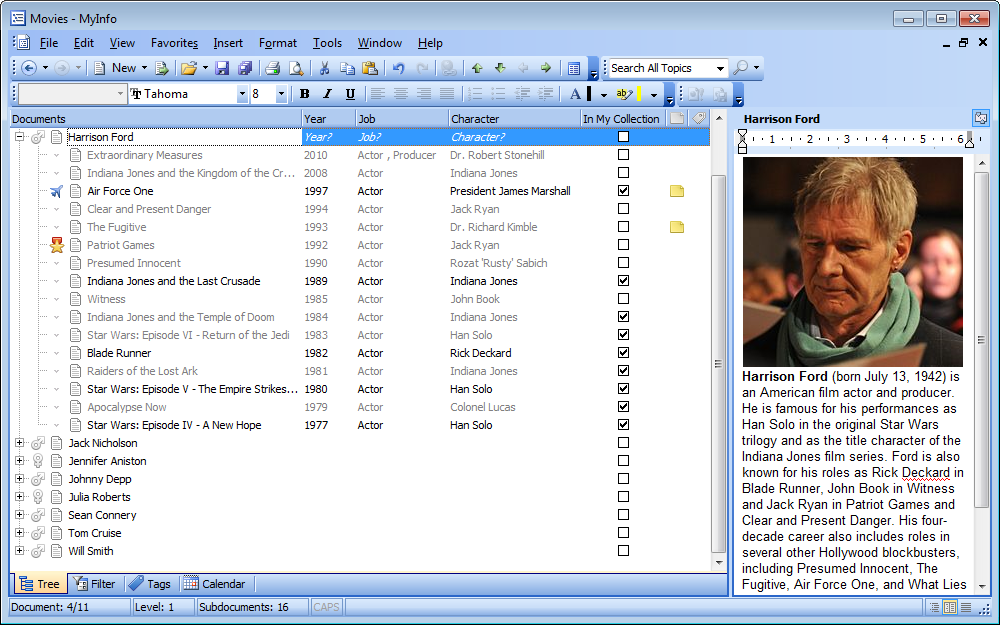Click the yellow note icon on Air Force One row

point(677,191)
